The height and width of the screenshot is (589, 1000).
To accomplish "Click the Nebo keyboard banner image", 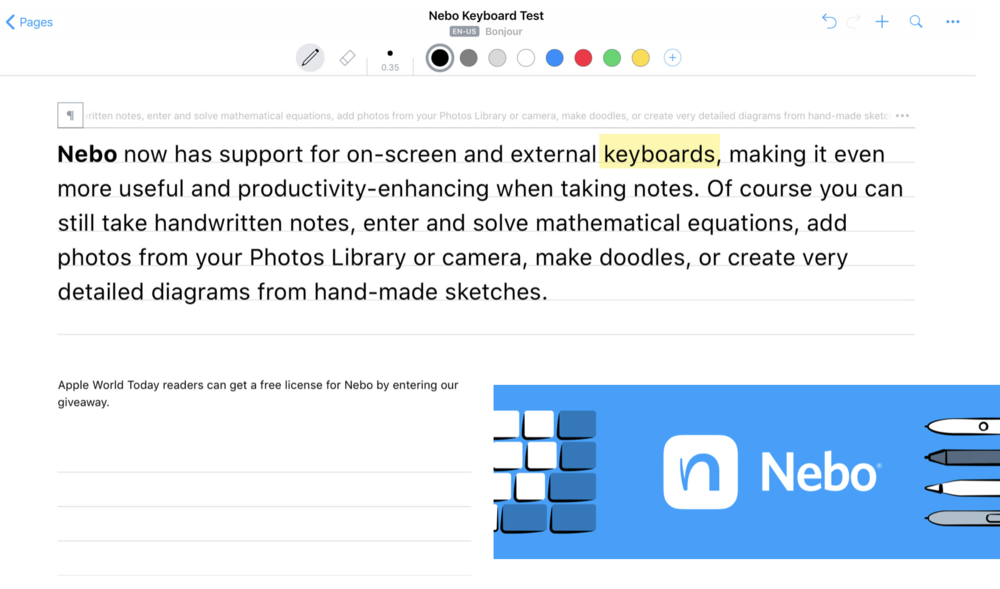I will click(x=746, y=472).
